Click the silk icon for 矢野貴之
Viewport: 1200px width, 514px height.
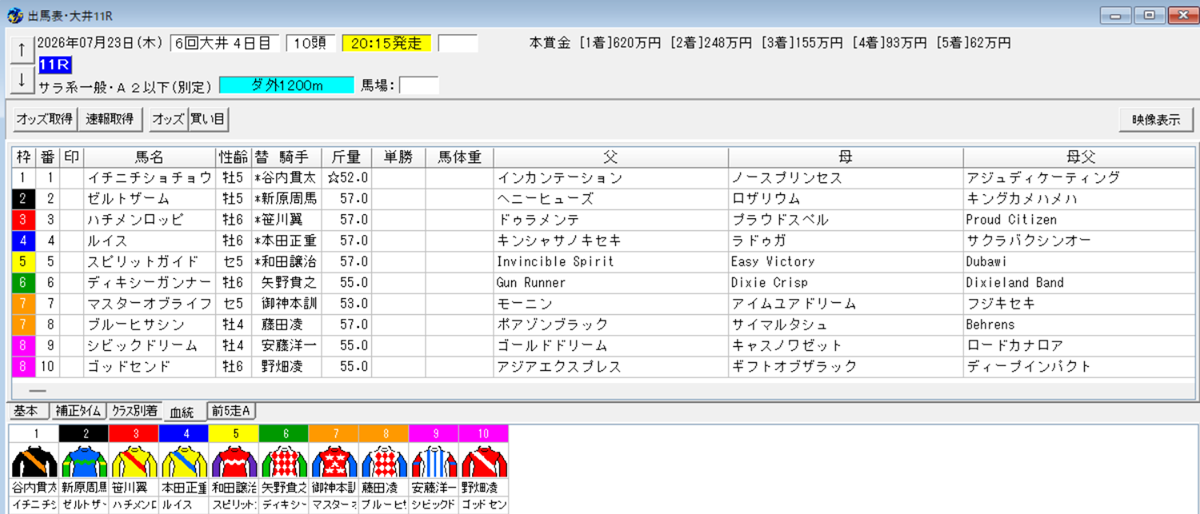click(x=284, y=461)
